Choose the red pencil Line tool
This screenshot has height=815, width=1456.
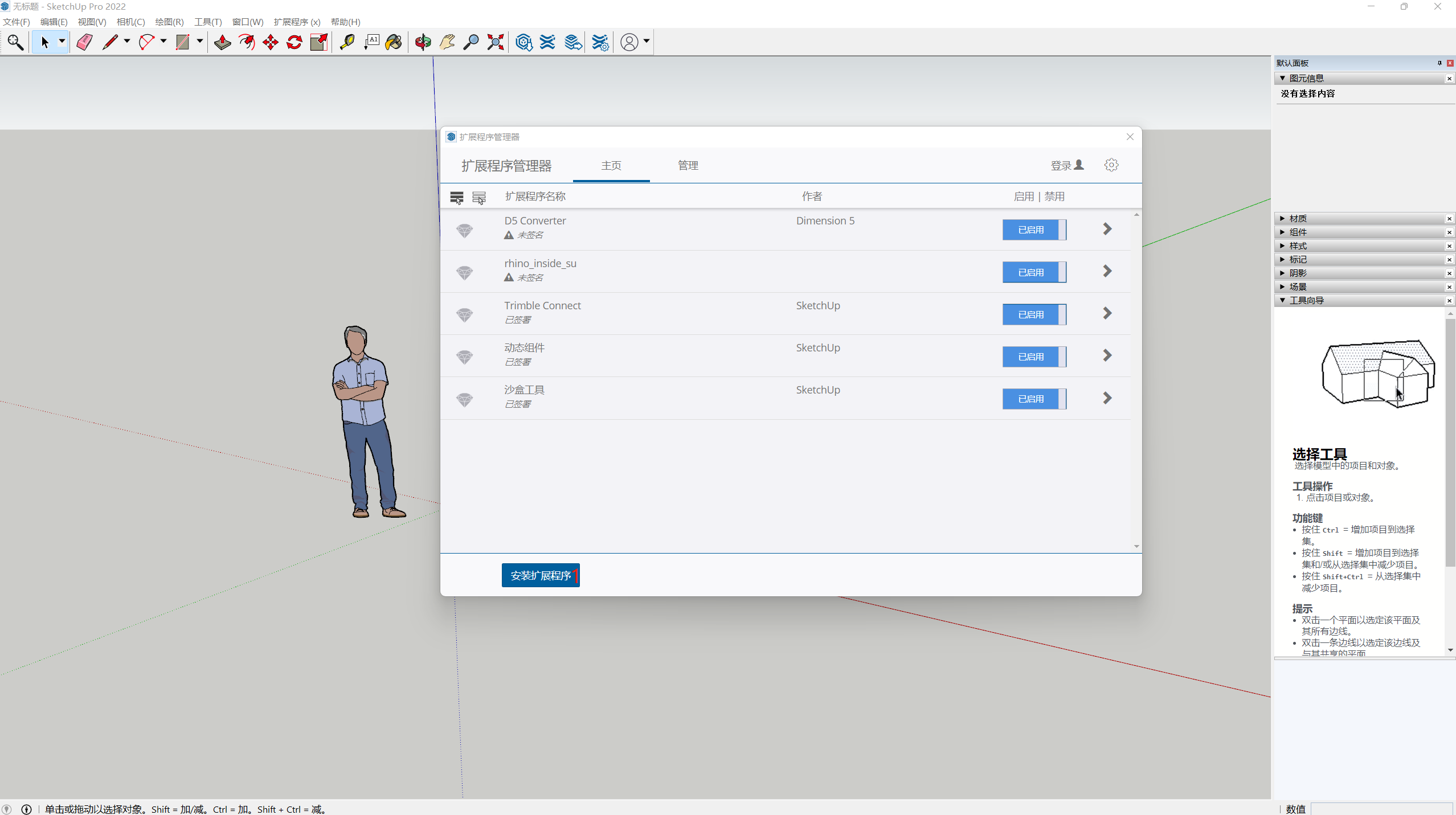[x=109, y=42]
